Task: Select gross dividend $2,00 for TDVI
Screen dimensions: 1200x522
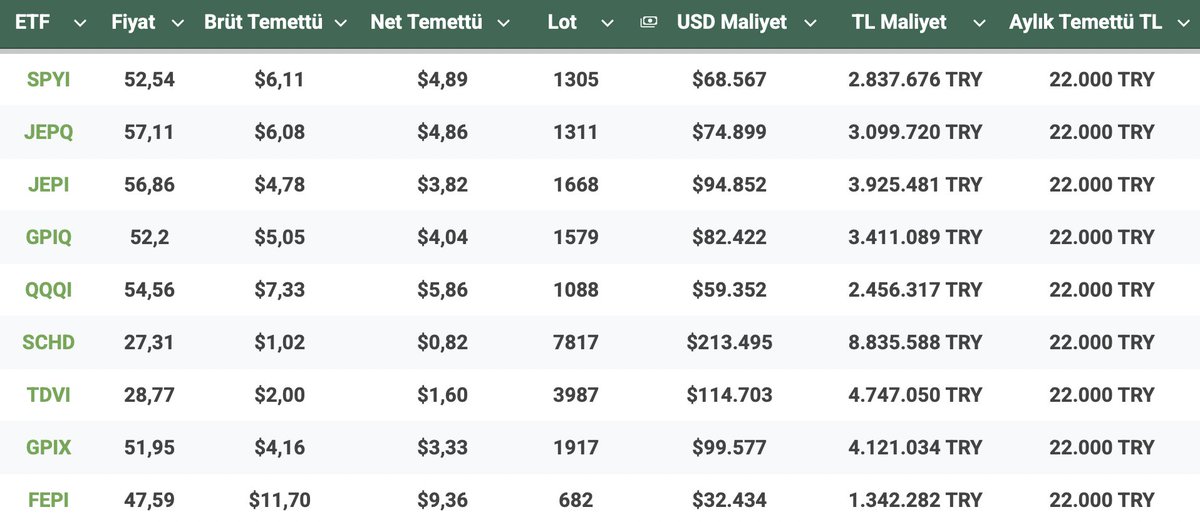Action: 279,395
